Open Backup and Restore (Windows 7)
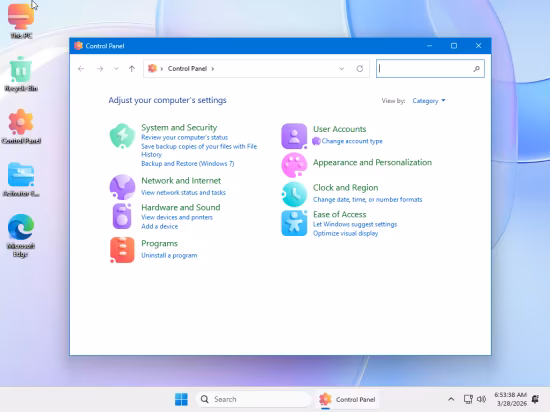This screenshot has width=550, height=412. click(x=187, y=163)
